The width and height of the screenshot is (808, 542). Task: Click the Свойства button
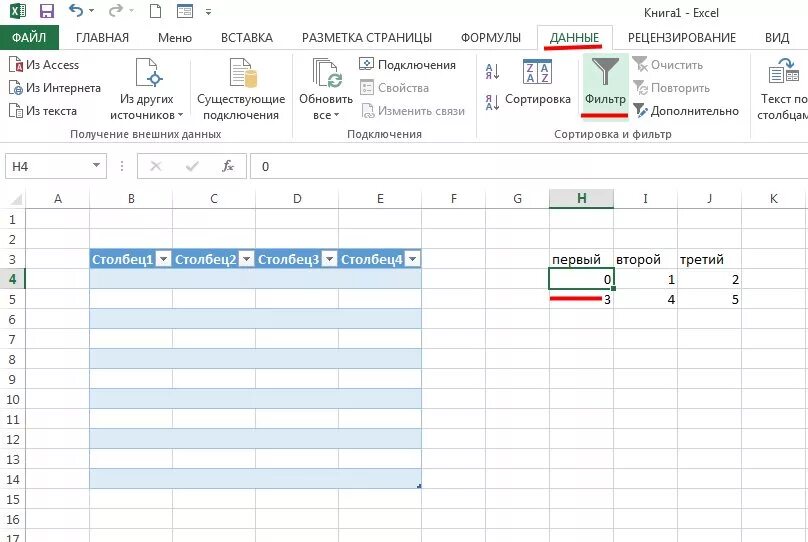click(x=394, y=88)
